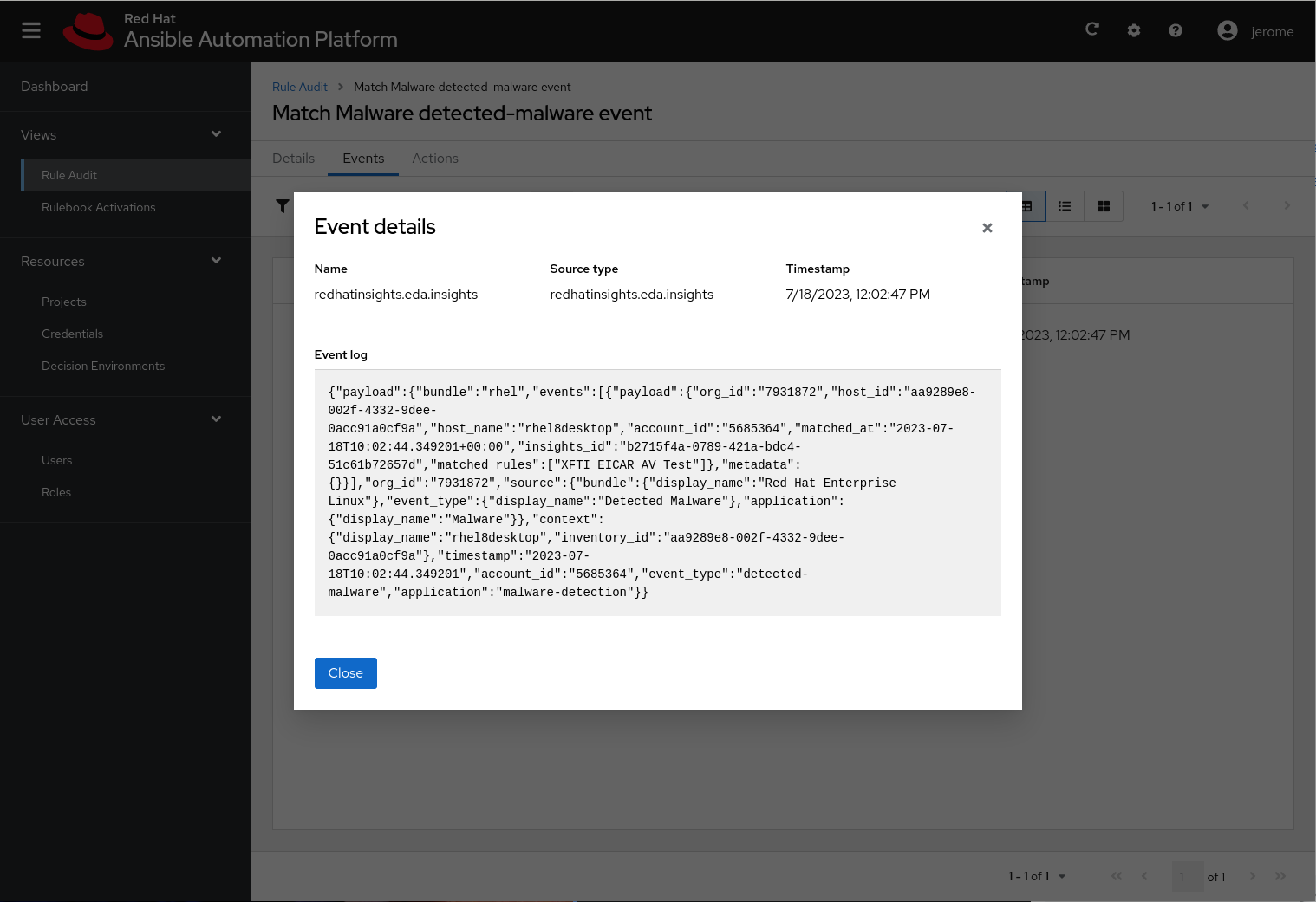Switch to compact table layout toggle

click(1026, 206)
